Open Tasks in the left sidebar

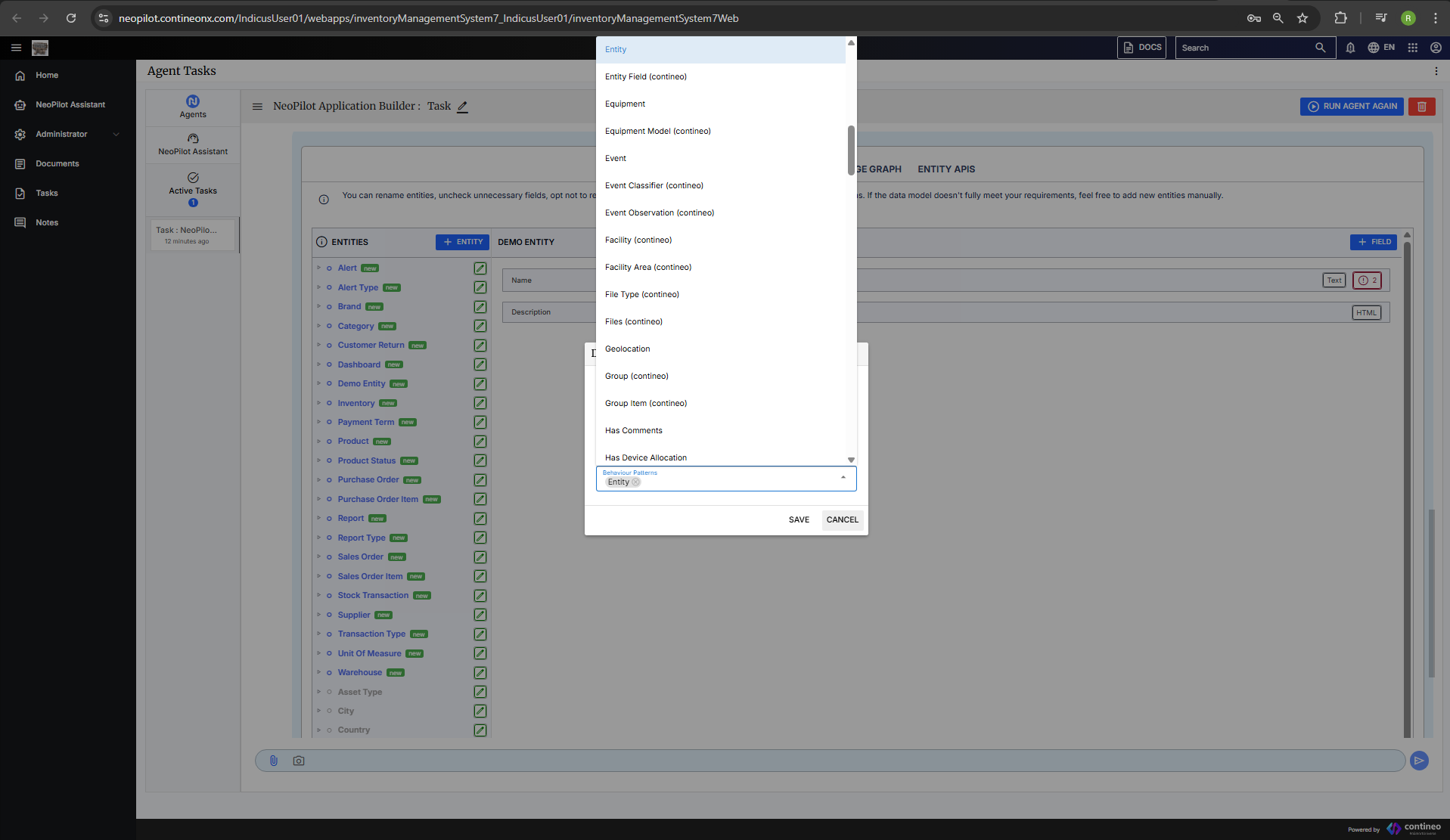[x=47, y=193]
